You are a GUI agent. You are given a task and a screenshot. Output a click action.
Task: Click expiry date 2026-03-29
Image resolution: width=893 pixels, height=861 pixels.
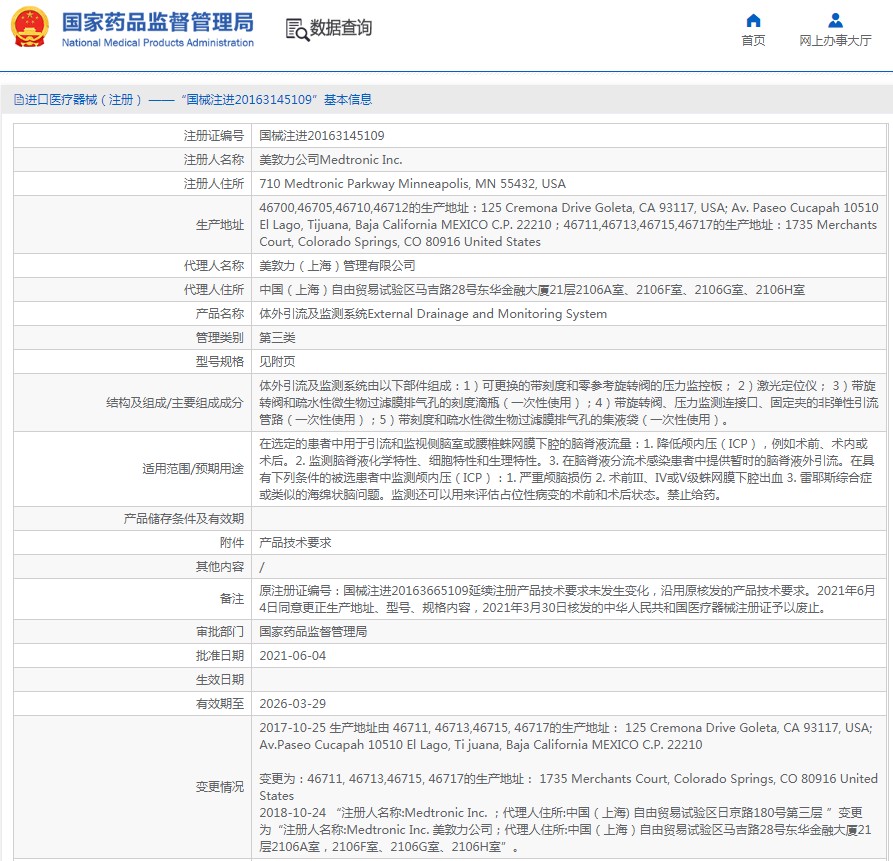[293, 703]
